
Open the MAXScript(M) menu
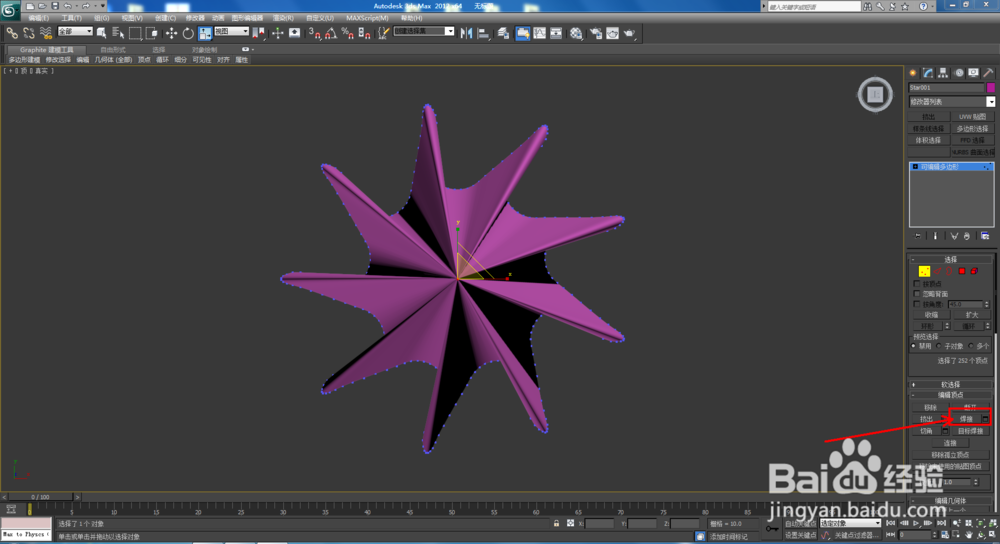click(x=367, y=18)
